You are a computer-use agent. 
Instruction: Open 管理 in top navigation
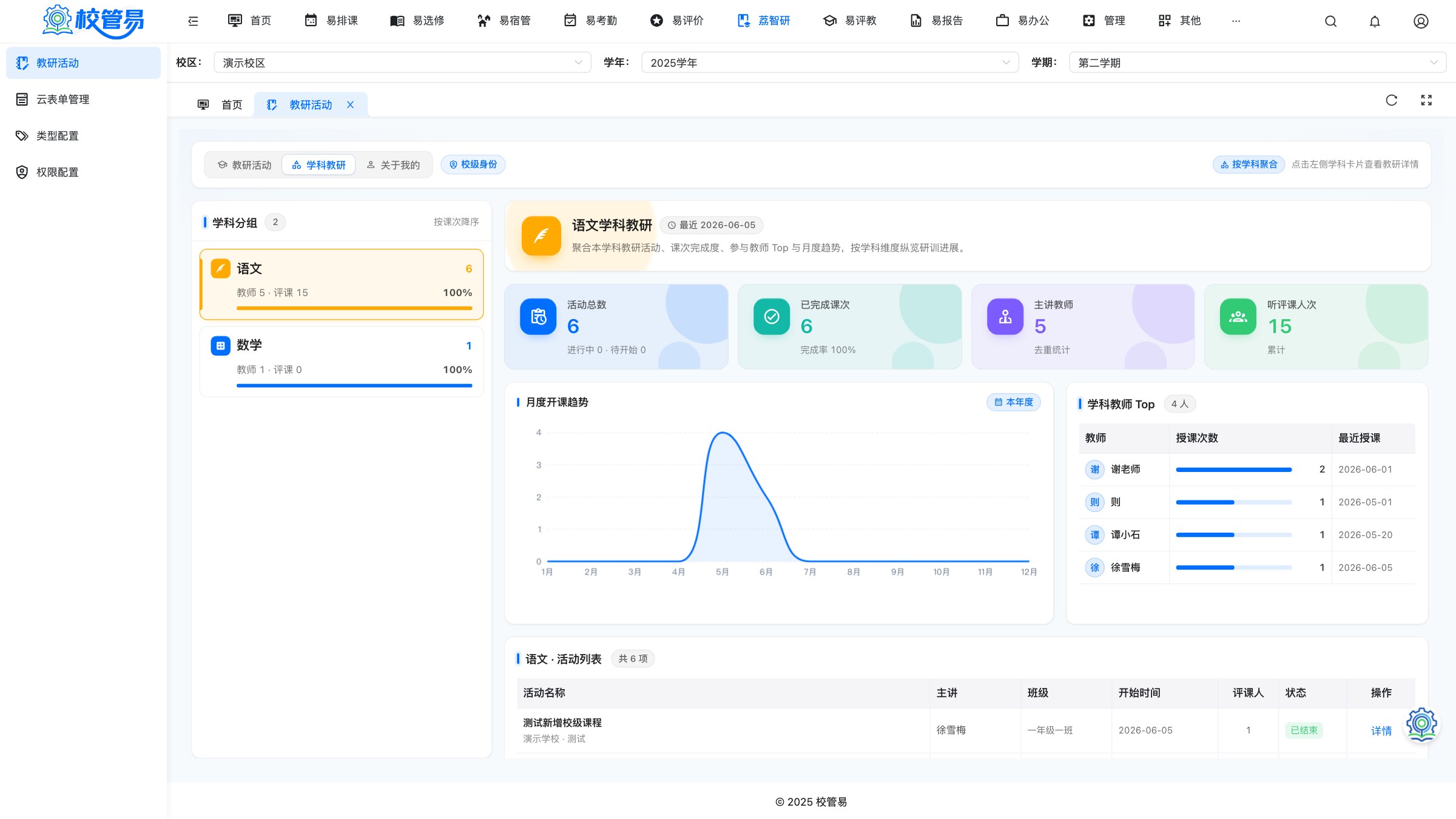tap(1104, 21)
